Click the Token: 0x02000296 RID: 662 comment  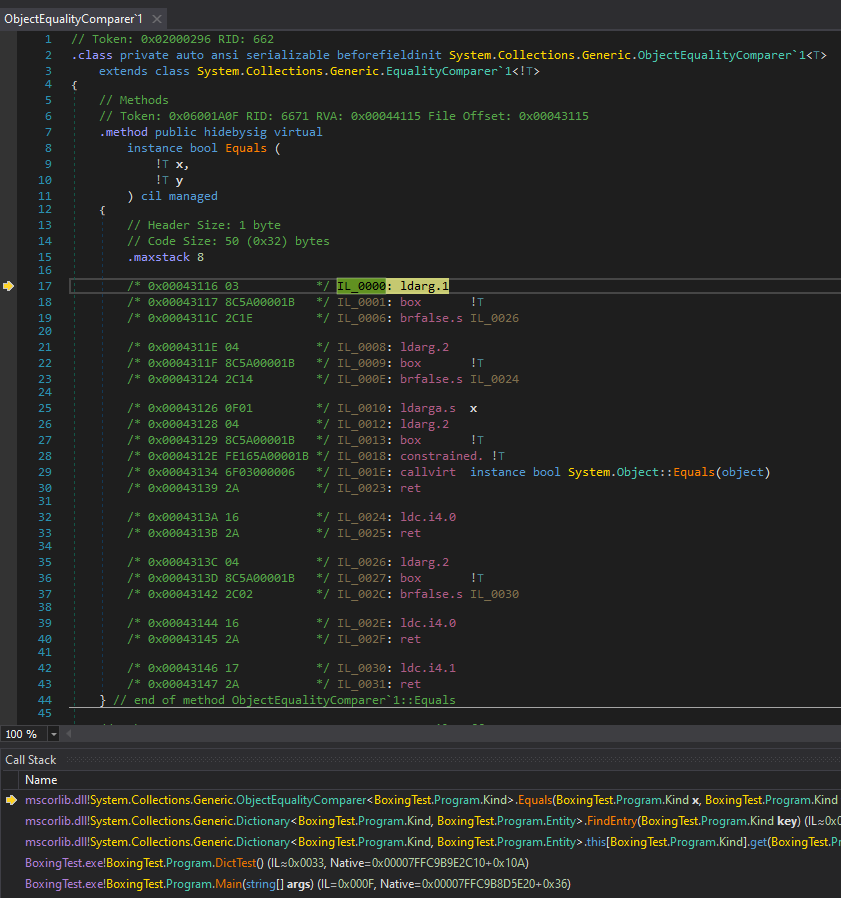point(172,39)
